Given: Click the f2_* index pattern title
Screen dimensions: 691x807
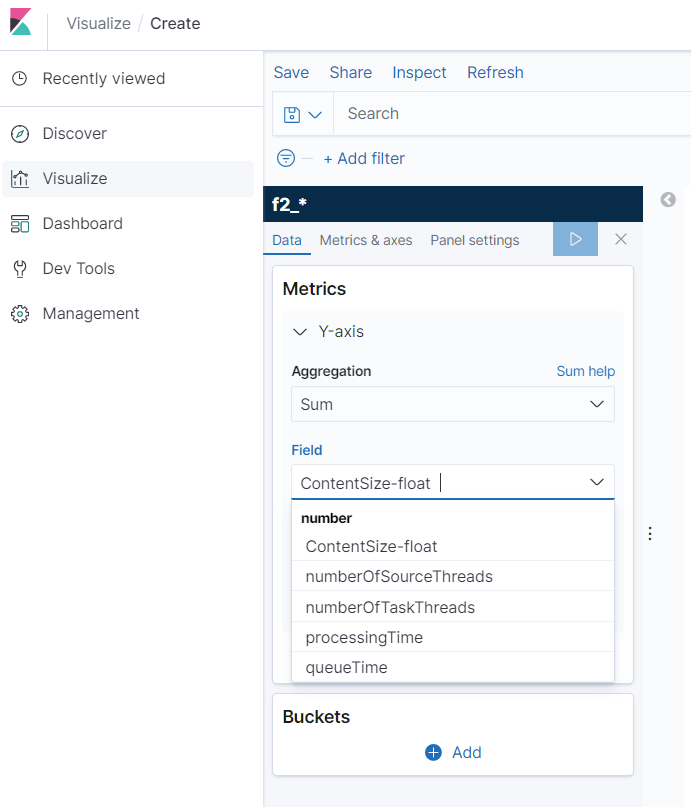Looking at the screenshot, I should point(289,204).
